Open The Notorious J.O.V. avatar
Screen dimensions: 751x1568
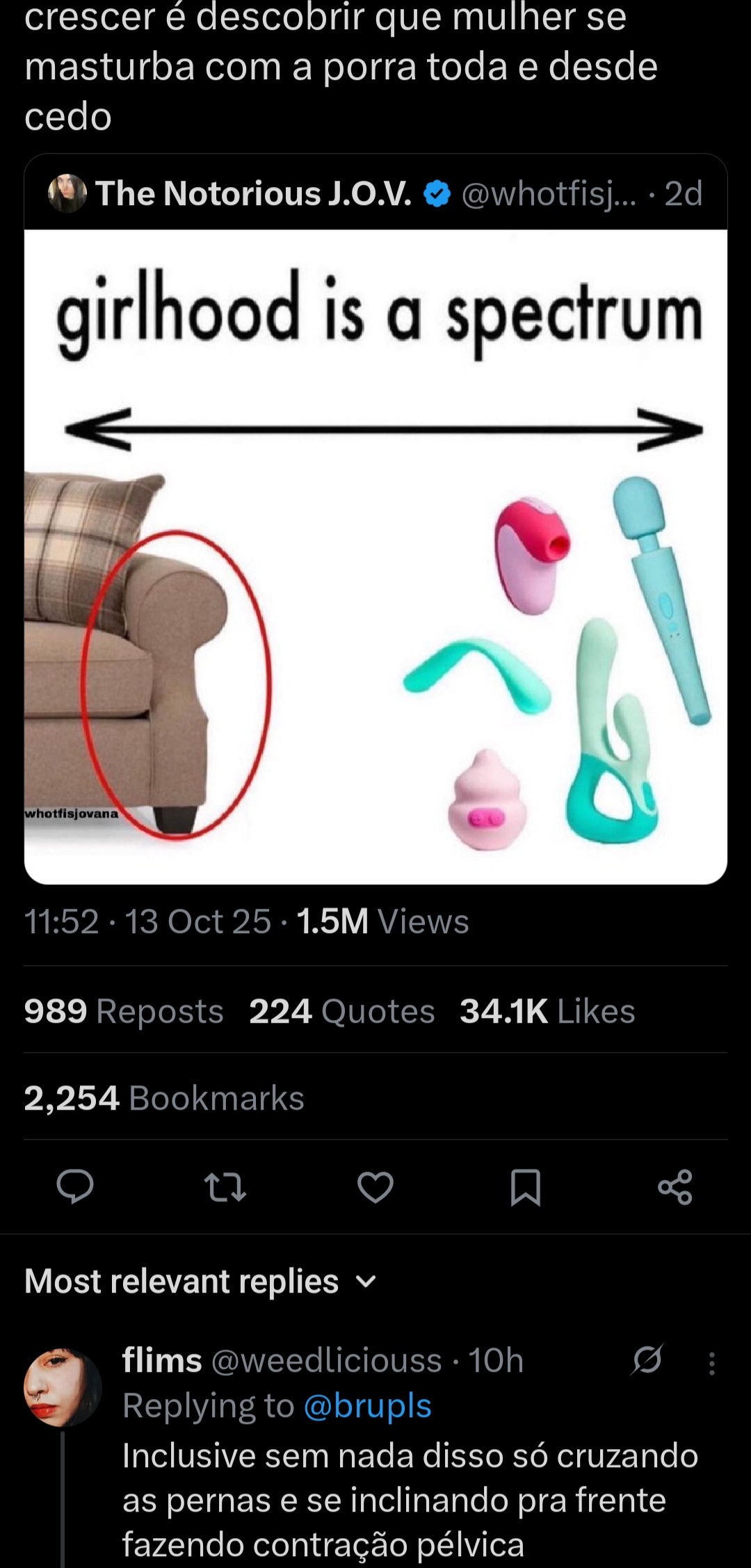[67, 193]
